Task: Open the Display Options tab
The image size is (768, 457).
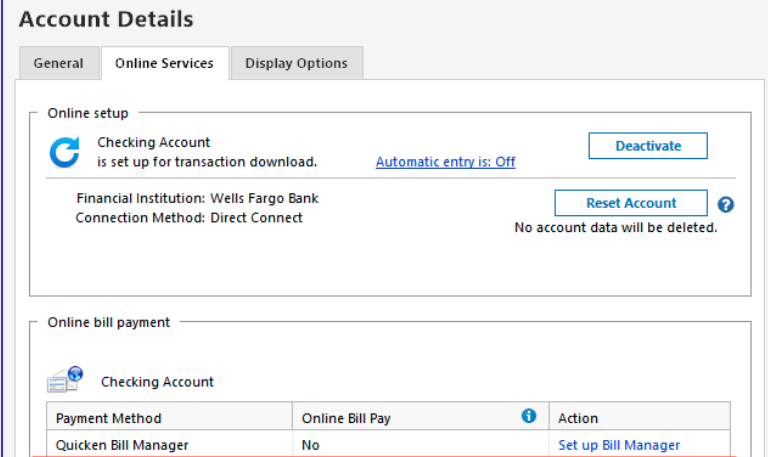Action: click(297, 63)
